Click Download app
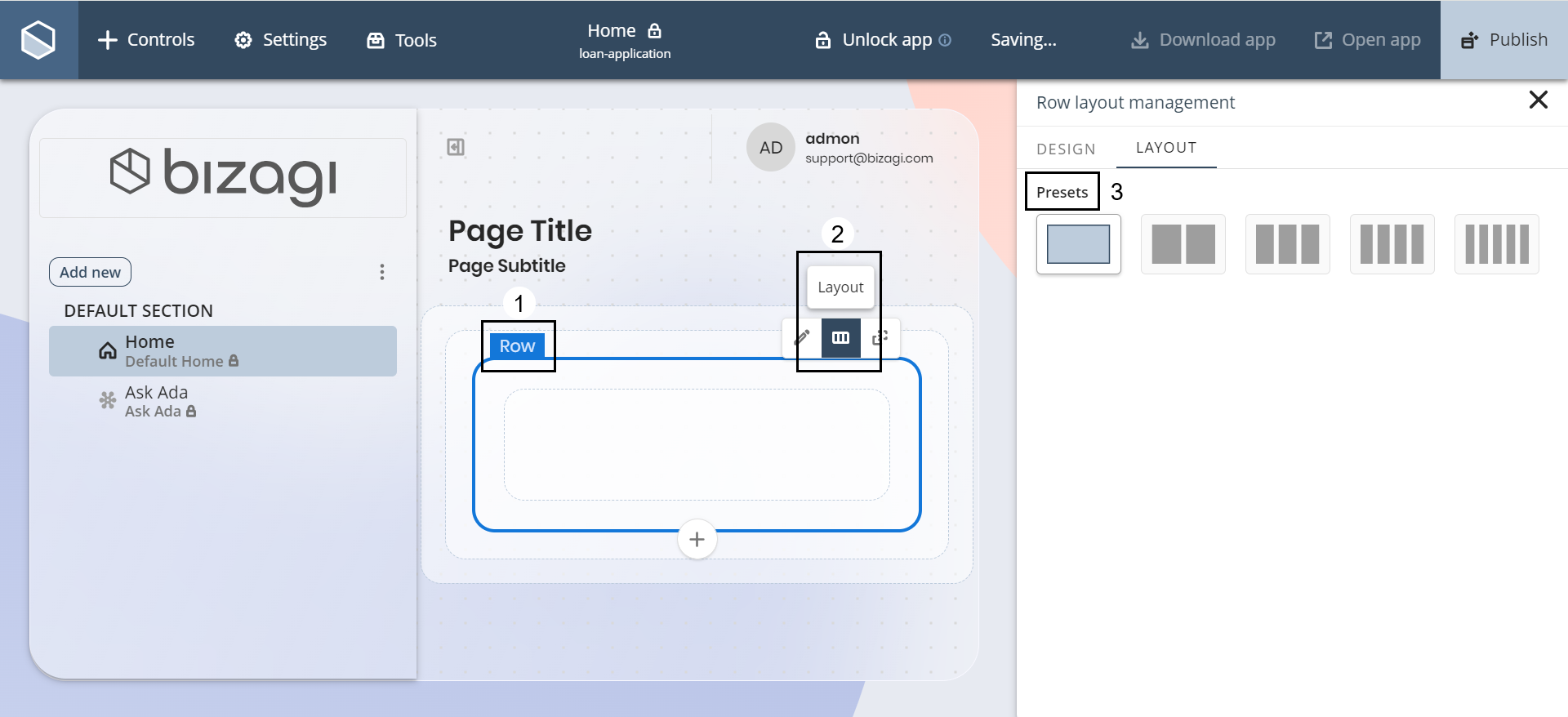Image resolution: width=1568 pixels, height=717 pixels. pos(1203,40)
